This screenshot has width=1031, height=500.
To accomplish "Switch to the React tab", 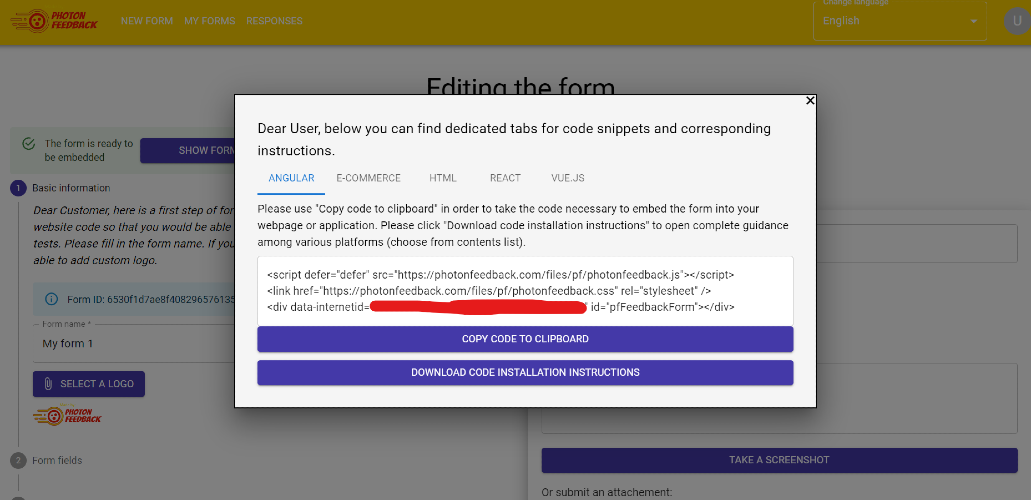I will pyautogui.click(x=505, y=178).
